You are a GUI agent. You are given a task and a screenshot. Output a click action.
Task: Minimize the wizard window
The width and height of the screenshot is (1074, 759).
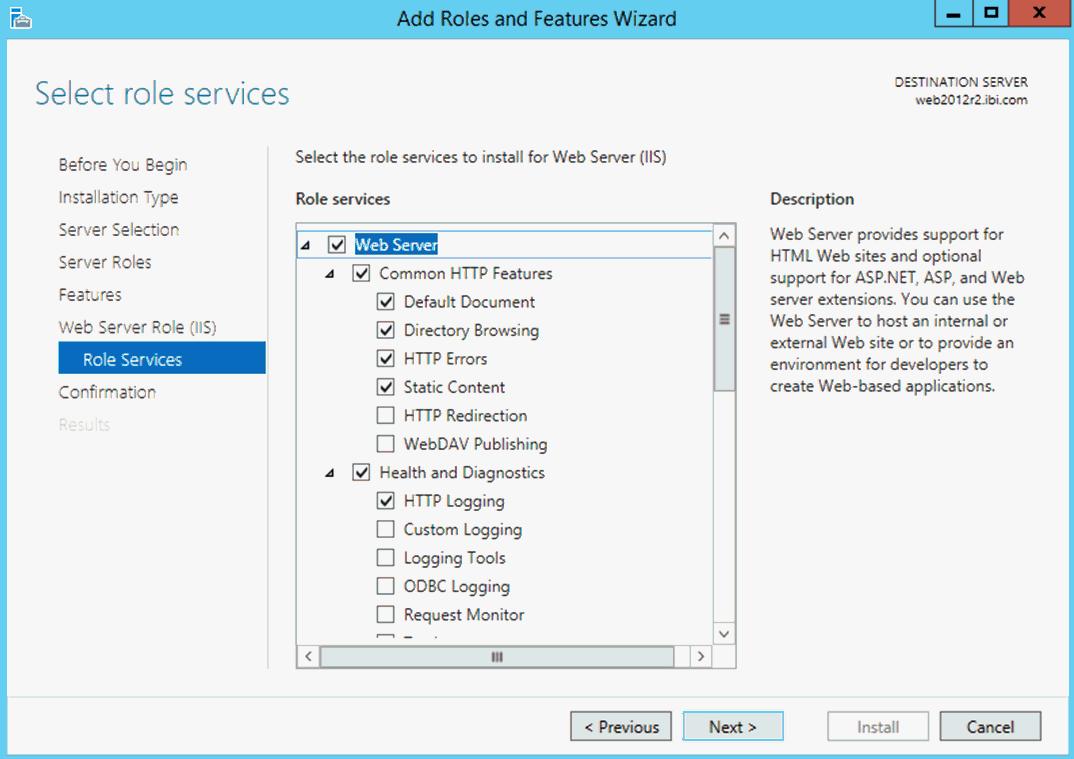pyautogui.click(x=953, y=14)
